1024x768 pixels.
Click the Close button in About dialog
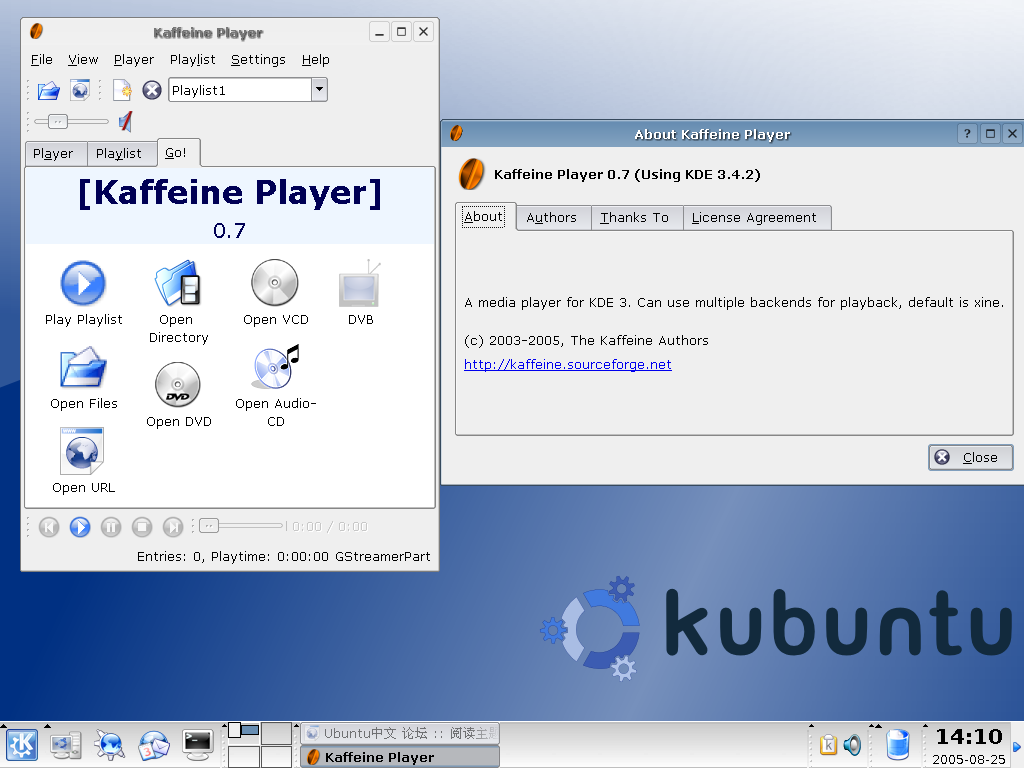point(970,457)
